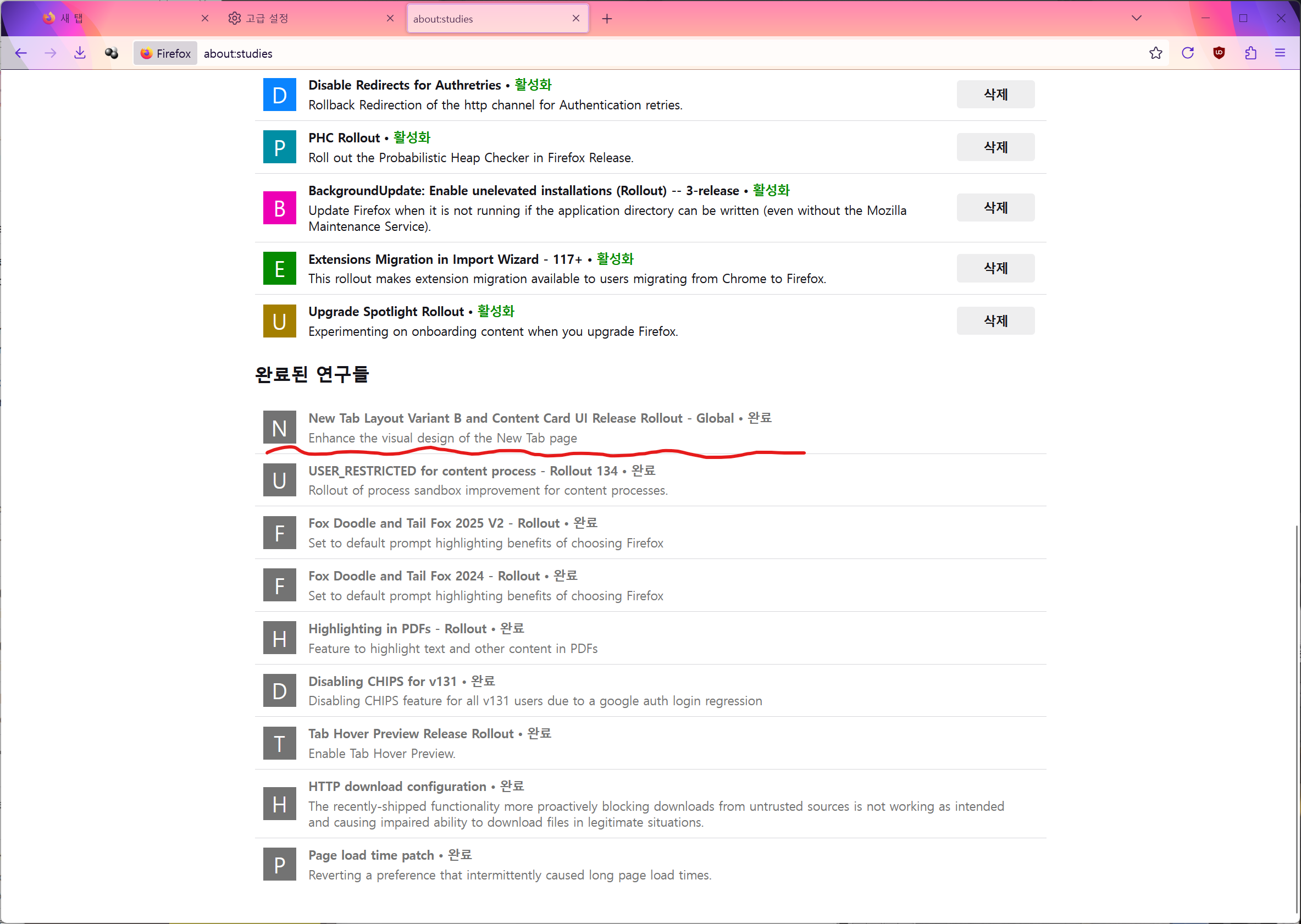This screenshot has height=924, width=1301.
Task: Click the balls extension icon in toolbar
Action: (112, 53)
